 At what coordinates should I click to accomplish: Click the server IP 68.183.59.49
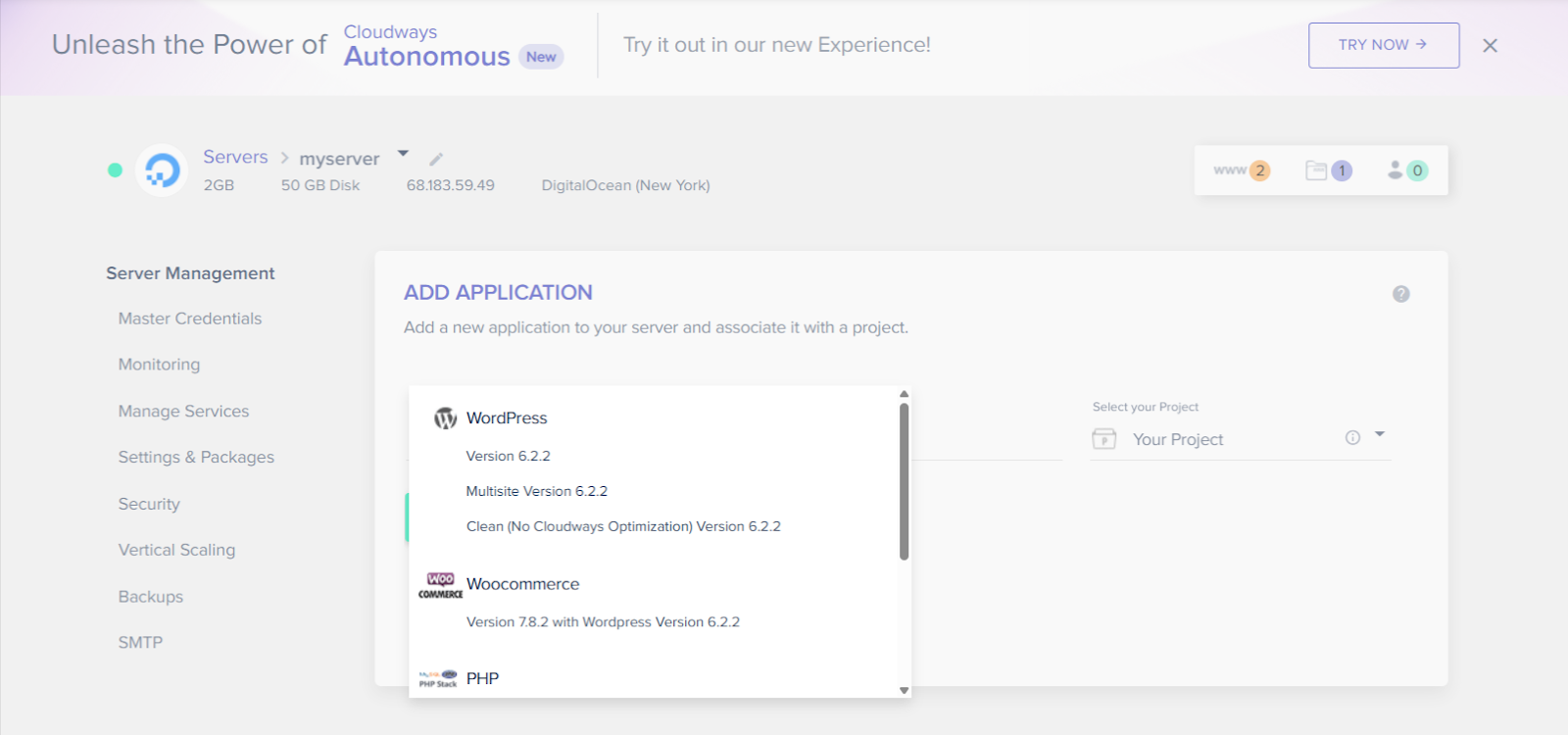coord(451,185)
